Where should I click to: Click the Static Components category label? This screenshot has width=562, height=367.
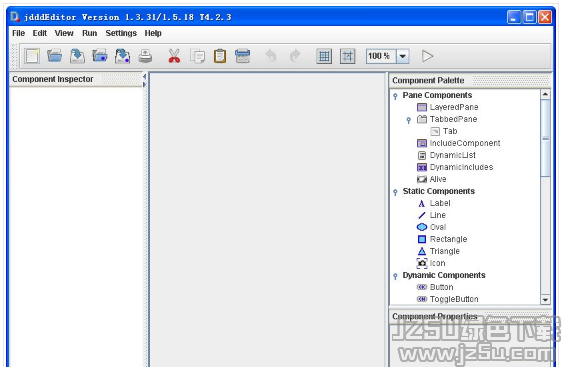point(439,191)
